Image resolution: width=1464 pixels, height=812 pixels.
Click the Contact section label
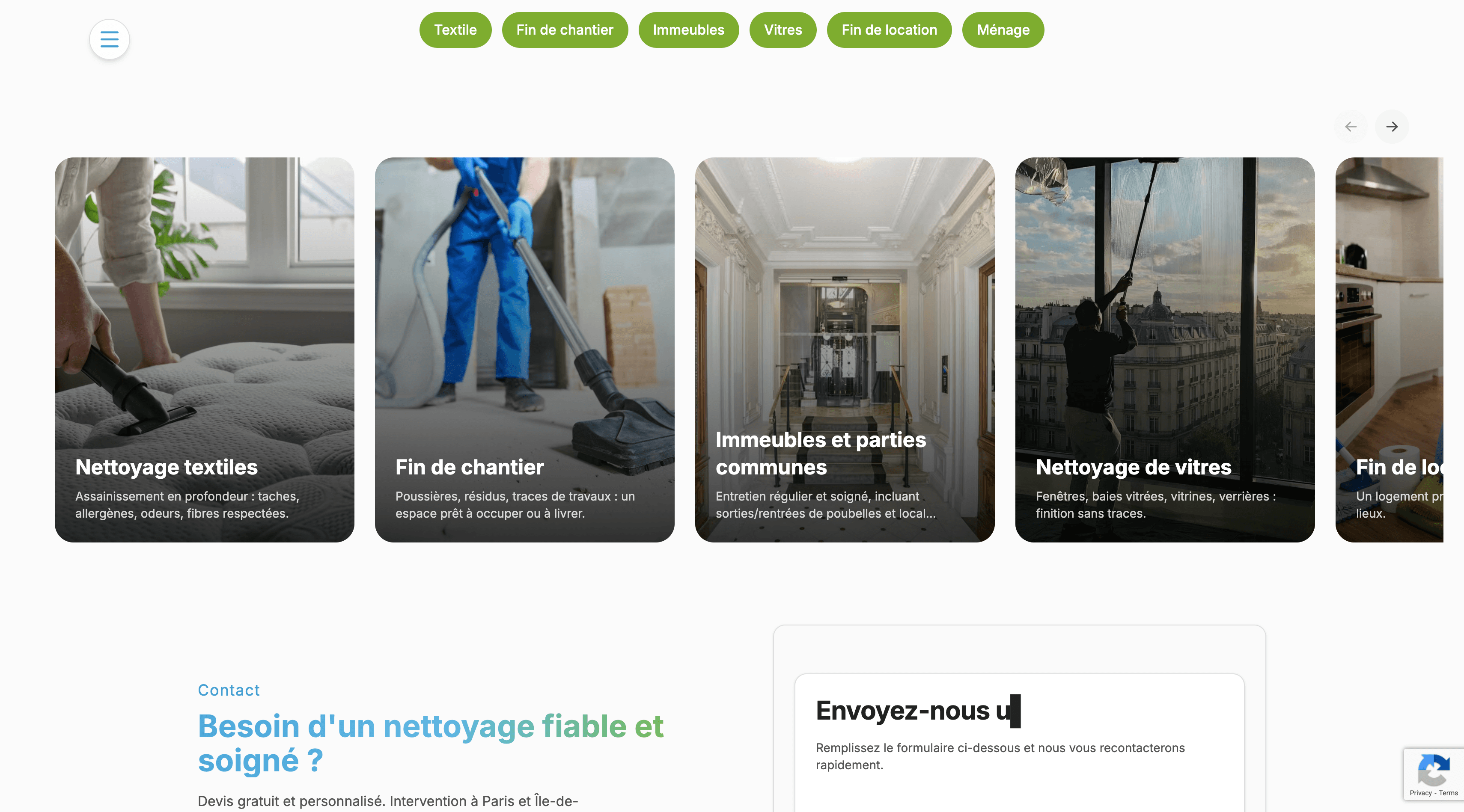pos(229,690)
